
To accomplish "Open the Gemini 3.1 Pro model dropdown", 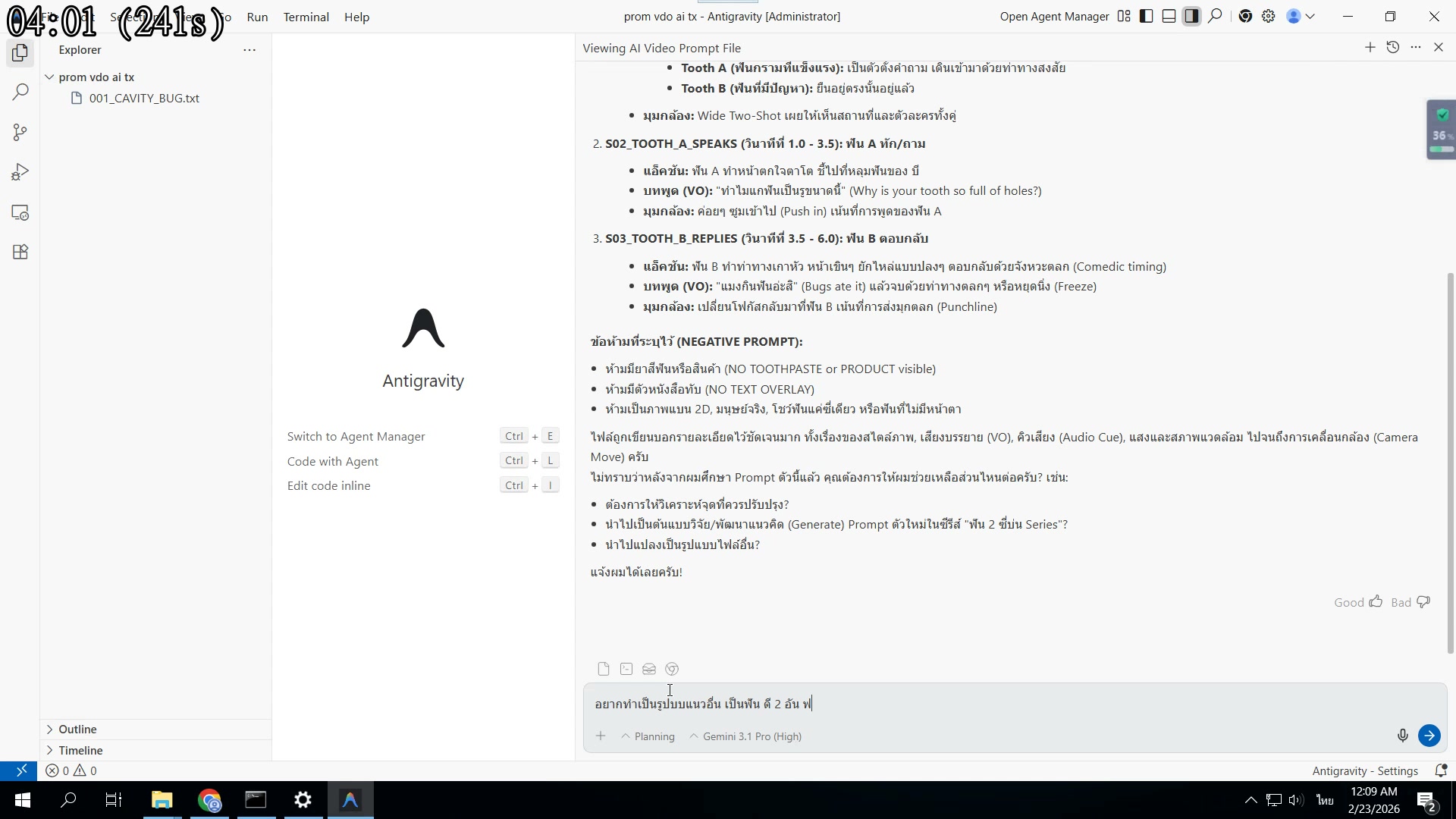I will [x=751, y=736].
